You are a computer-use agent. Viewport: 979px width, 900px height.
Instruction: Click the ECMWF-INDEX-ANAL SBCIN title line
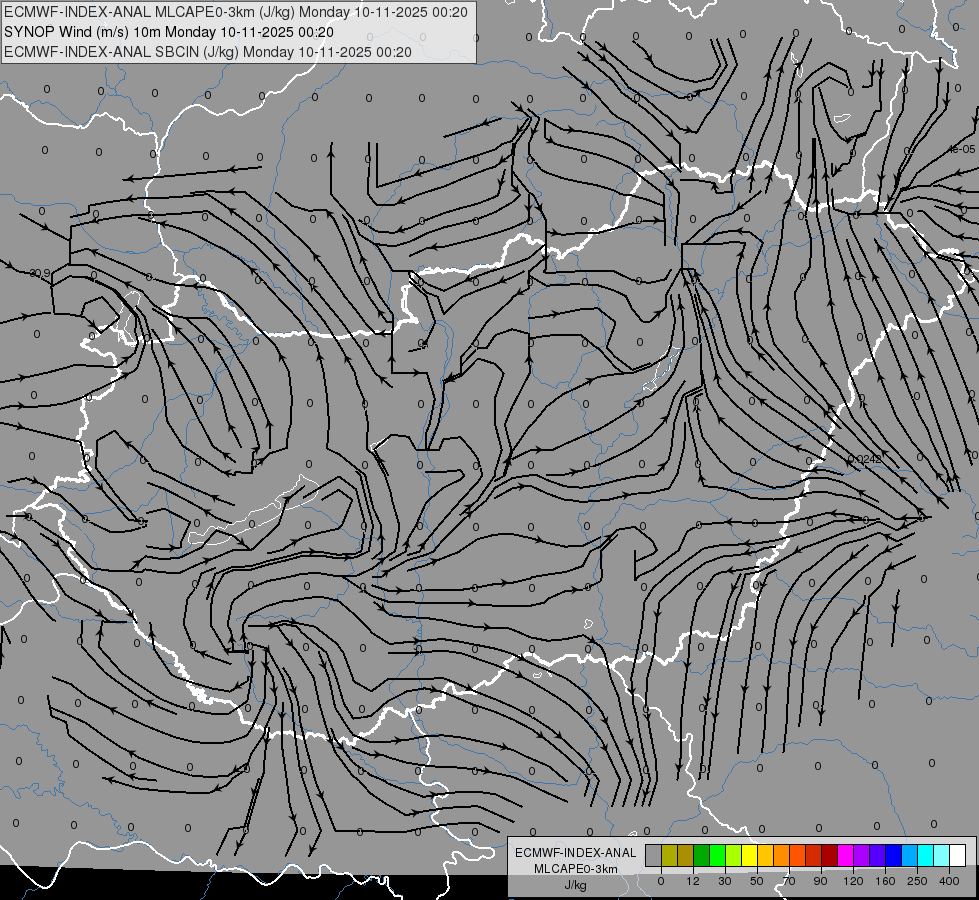click(x=208, y=52)
